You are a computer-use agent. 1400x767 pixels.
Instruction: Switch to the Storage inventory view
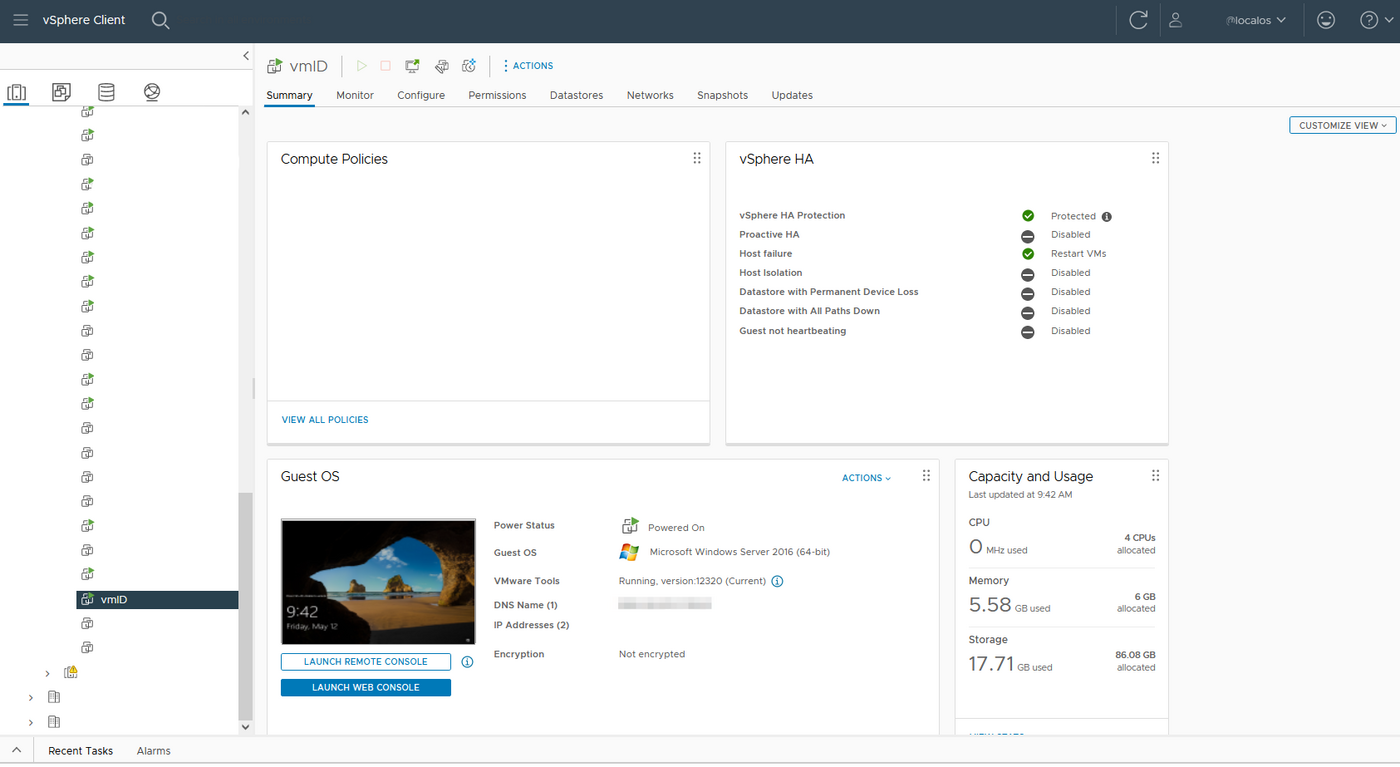(106, 91)
